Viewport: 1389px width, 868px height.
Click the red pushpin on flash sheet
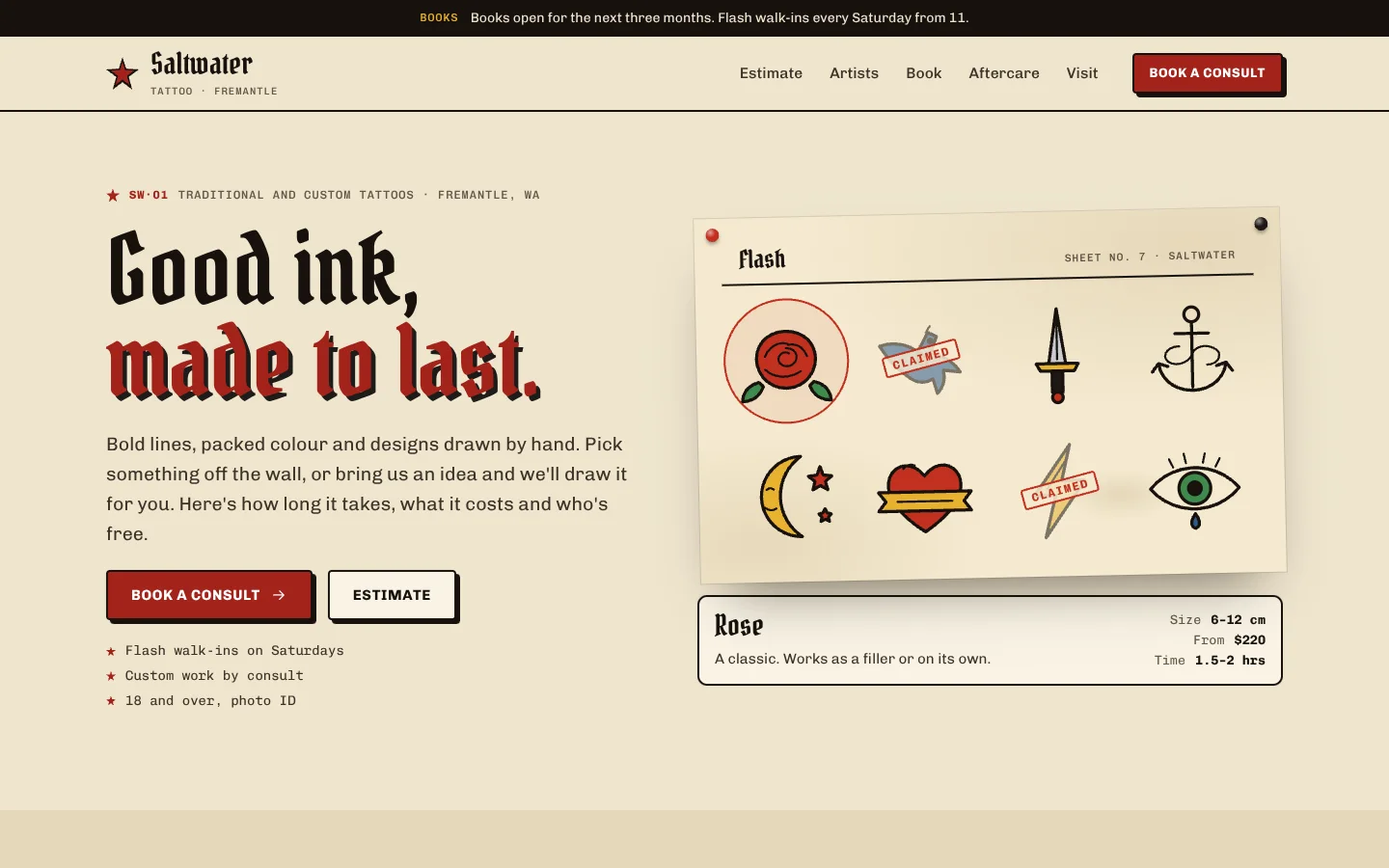[x=712, y=235]
